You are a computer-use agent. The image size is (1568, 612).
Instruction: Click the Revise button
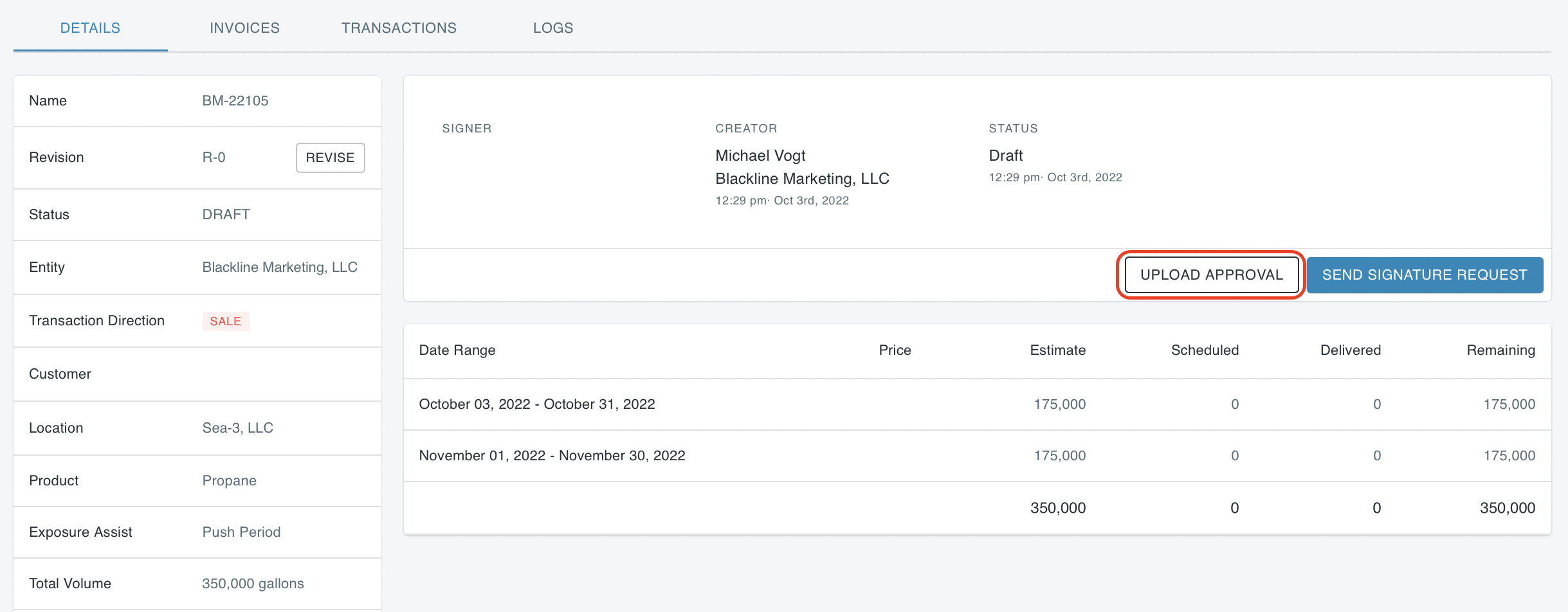[x=330, y=157]
